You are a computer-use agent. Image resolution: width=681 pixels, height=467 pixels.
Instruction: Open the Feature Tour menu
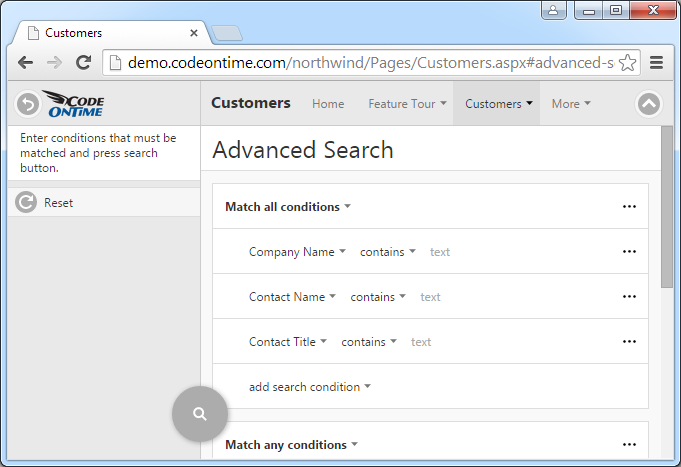click(407, 104)
